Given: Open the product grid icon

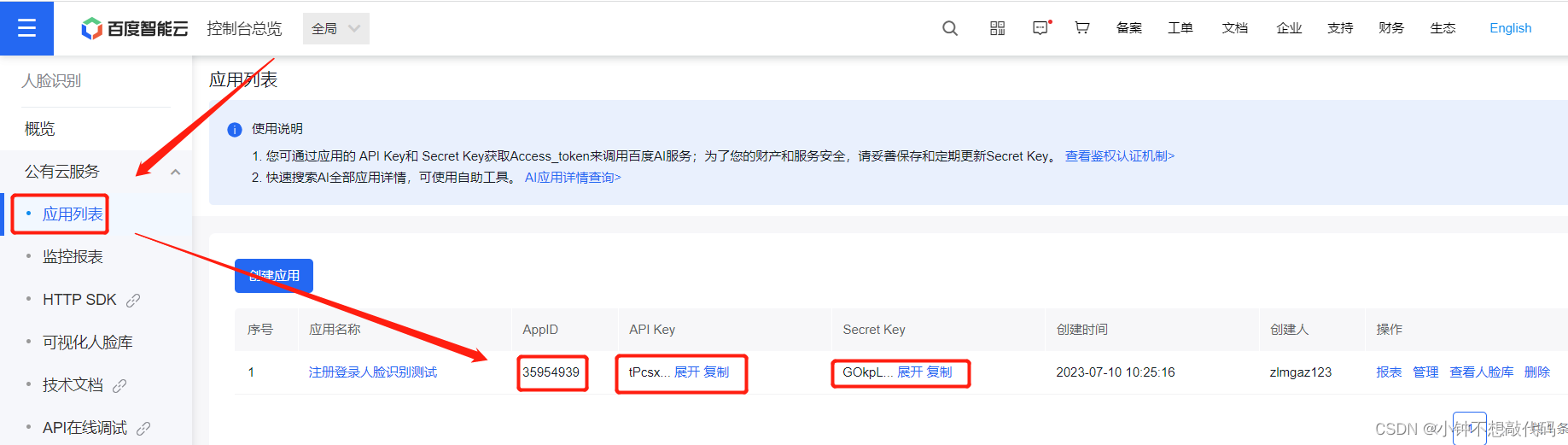Looking at the screenshot, I should [x=997, y=28].
